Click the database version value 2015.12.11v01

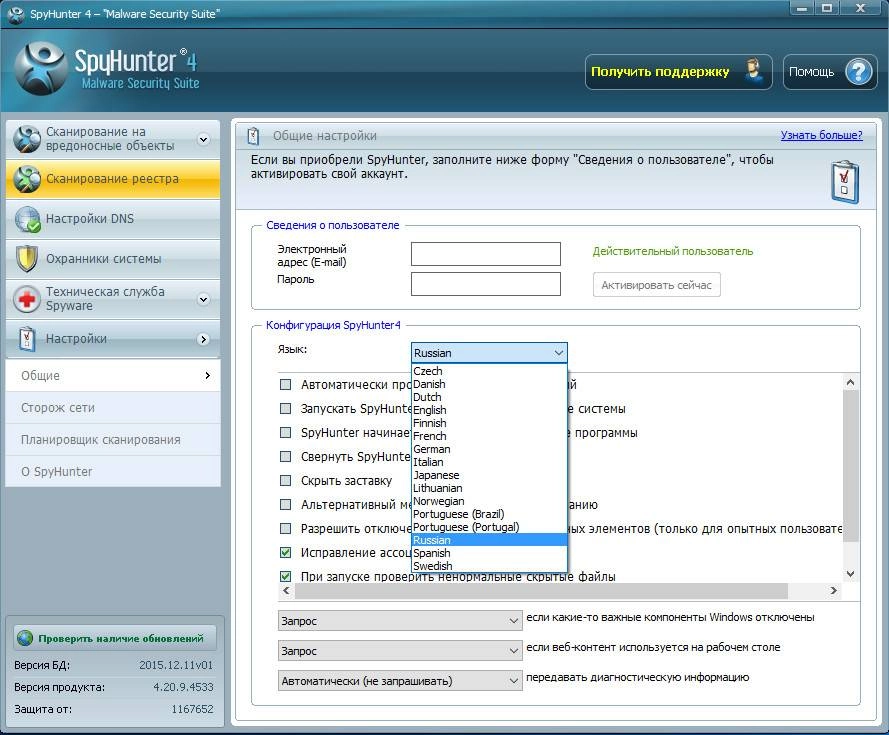(x=176, y=665)
